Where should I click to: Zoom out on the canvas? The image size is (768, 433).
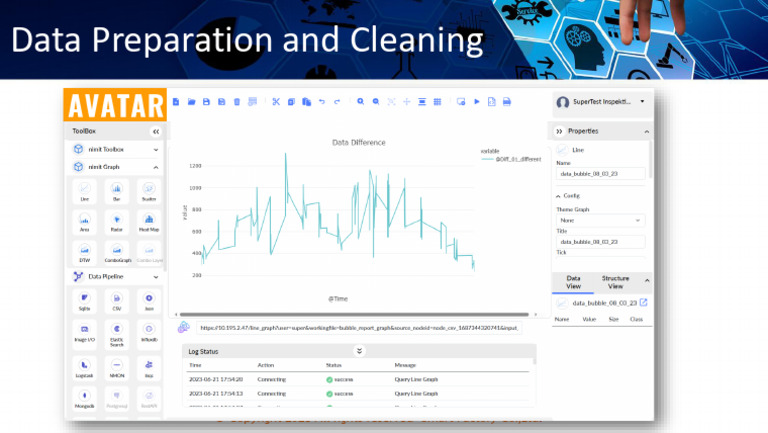[376, 102]
